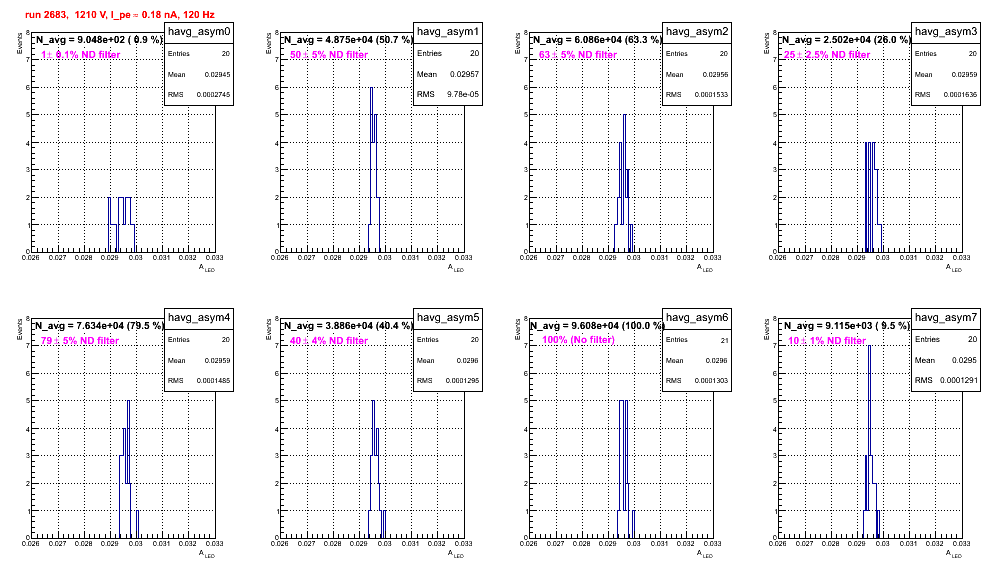Click the red run 2683 title text
The height and width of the screenshot is (572, 996).
coord(120,15)
